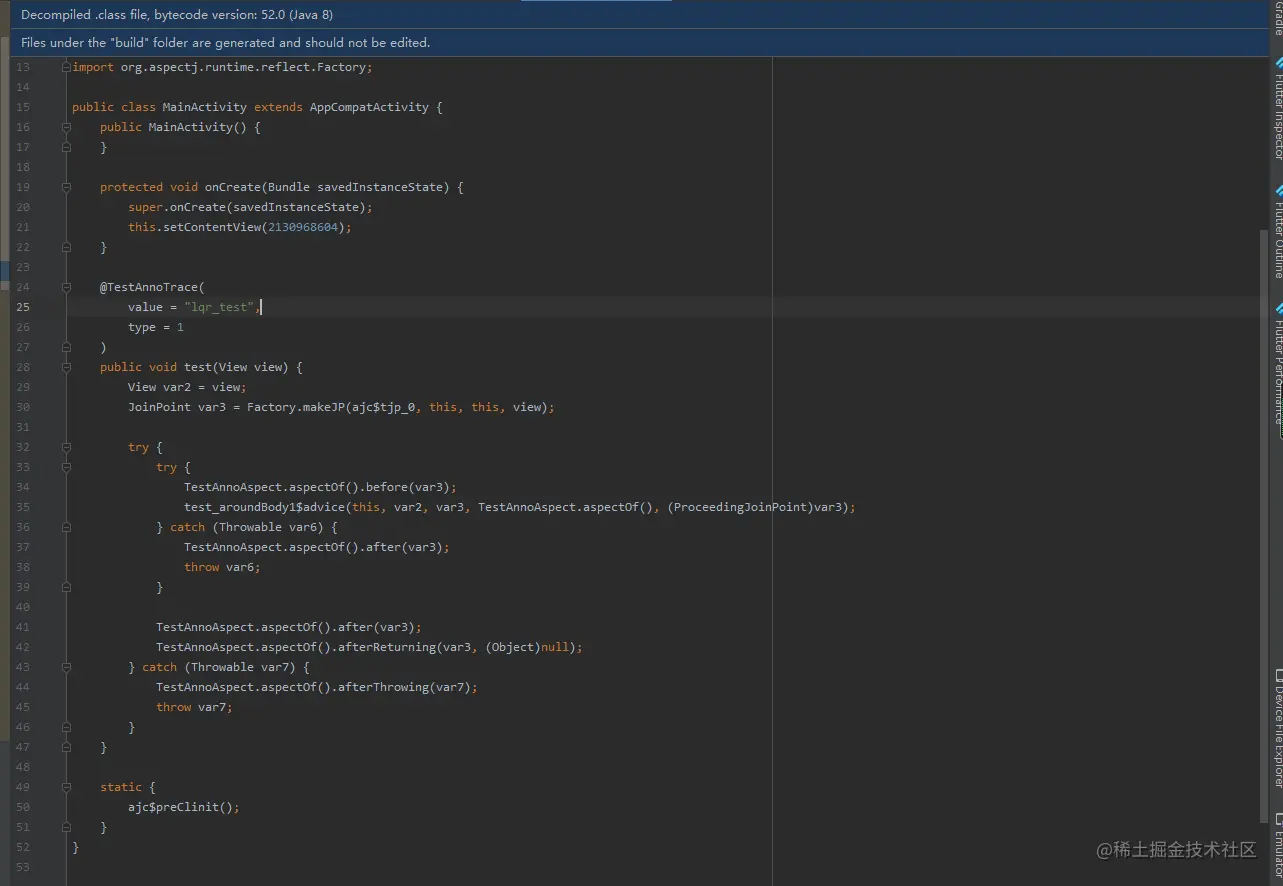Collapse the onCreate method at line 19
This screenshot has height=886, width=1283.
(x=66, y=187)
